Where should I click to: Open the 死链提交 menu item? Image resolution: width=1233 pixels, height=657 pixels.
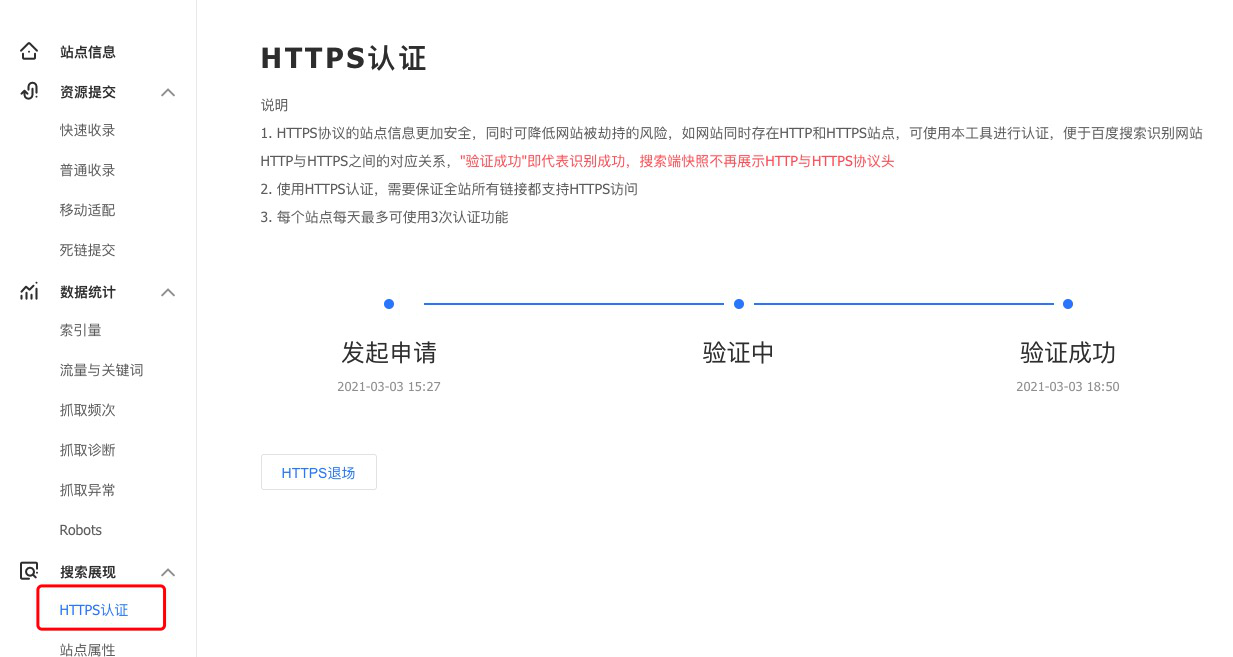[86, 250]
